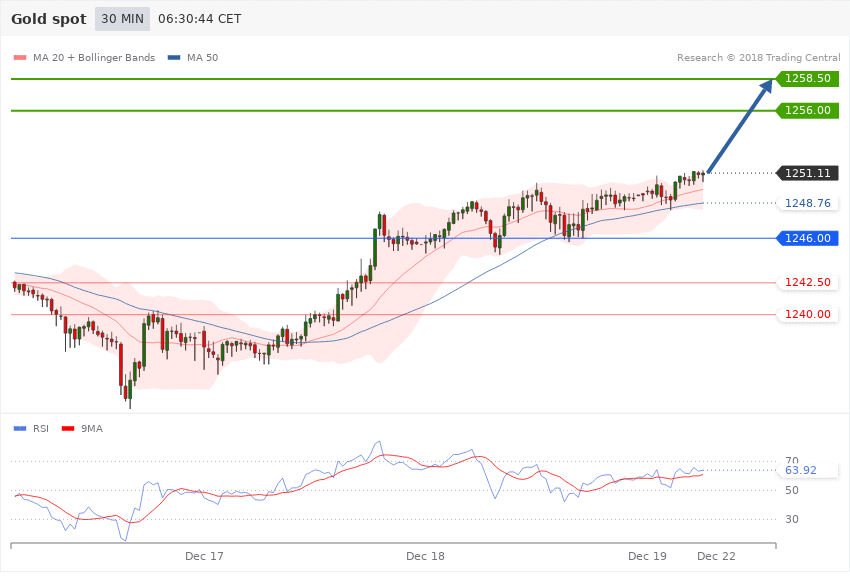Click the 1256.00 green resistance label
Screen dimensions: 850x576
[808, 111]
